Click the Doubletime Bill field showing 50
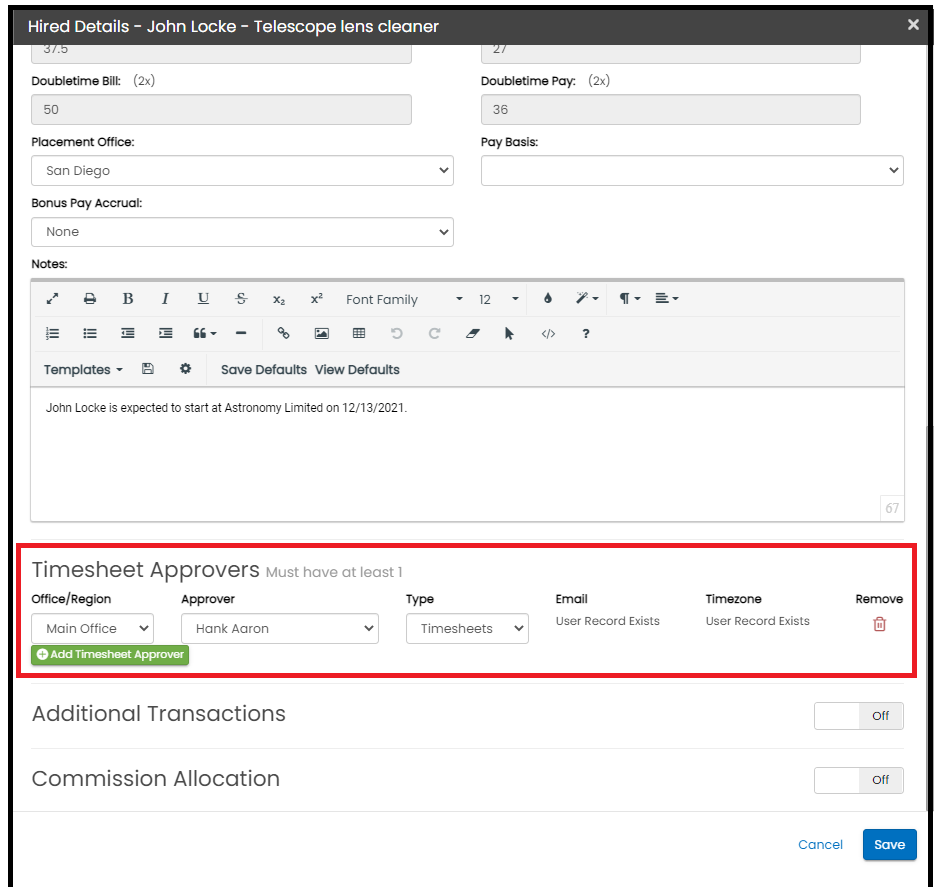The height and width of the screenshot is (887, 947). tap(221, 109)
